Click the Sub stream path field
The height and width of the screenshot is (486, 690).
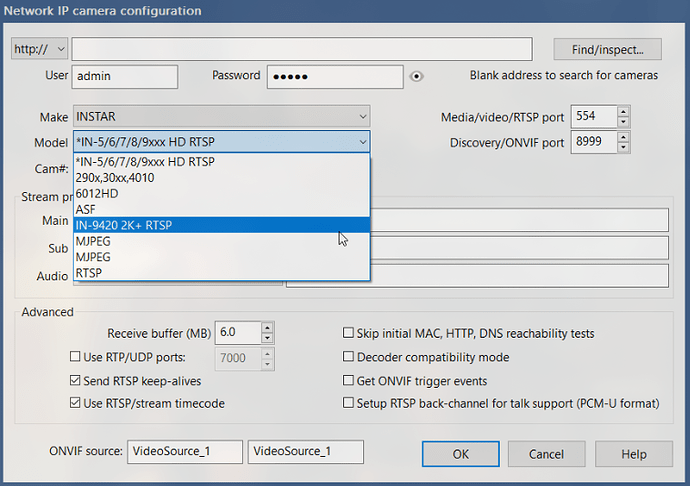pos(519,248)
